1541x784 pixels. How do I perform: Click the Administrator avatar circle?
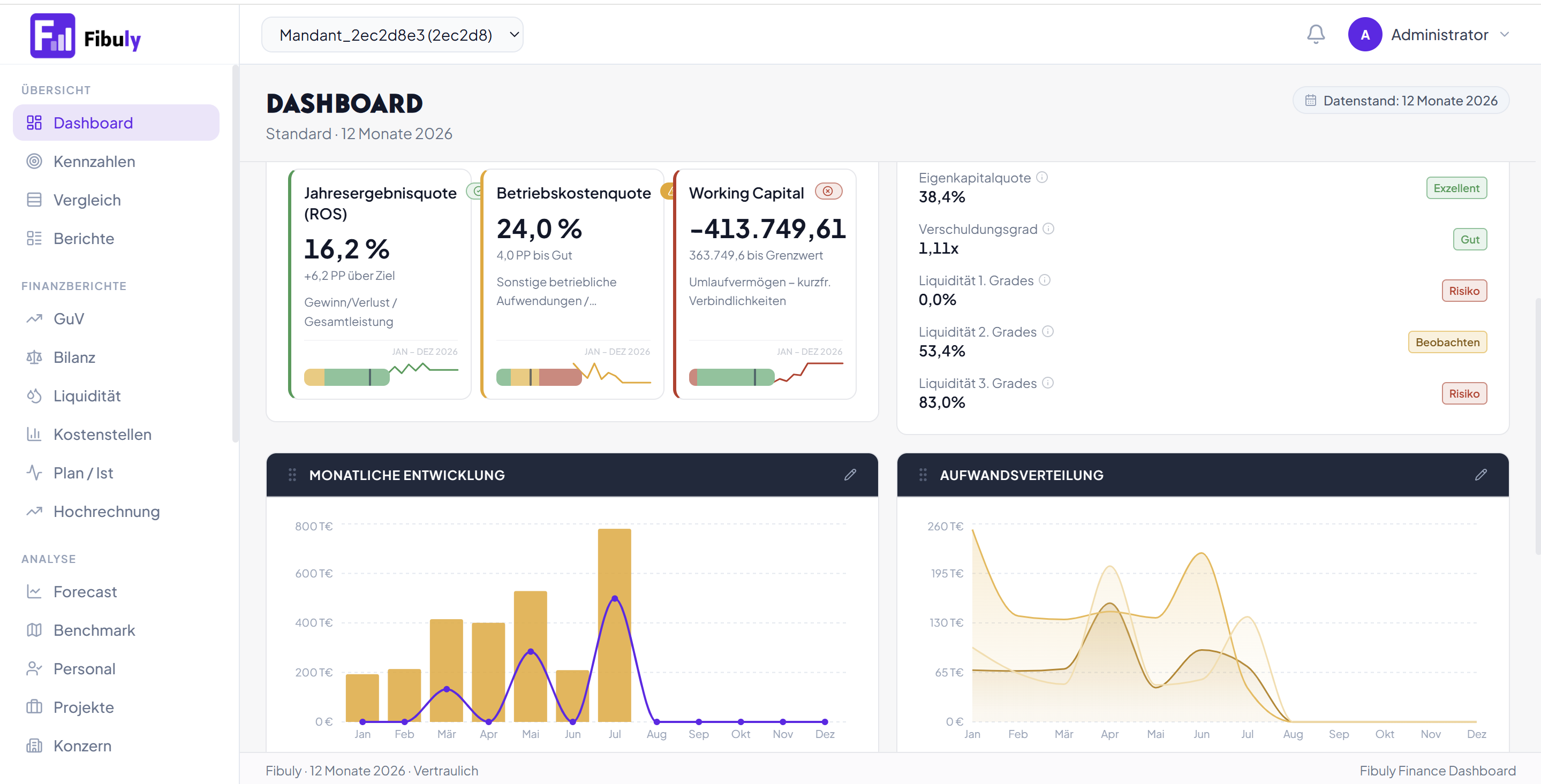coord(1364,35)
